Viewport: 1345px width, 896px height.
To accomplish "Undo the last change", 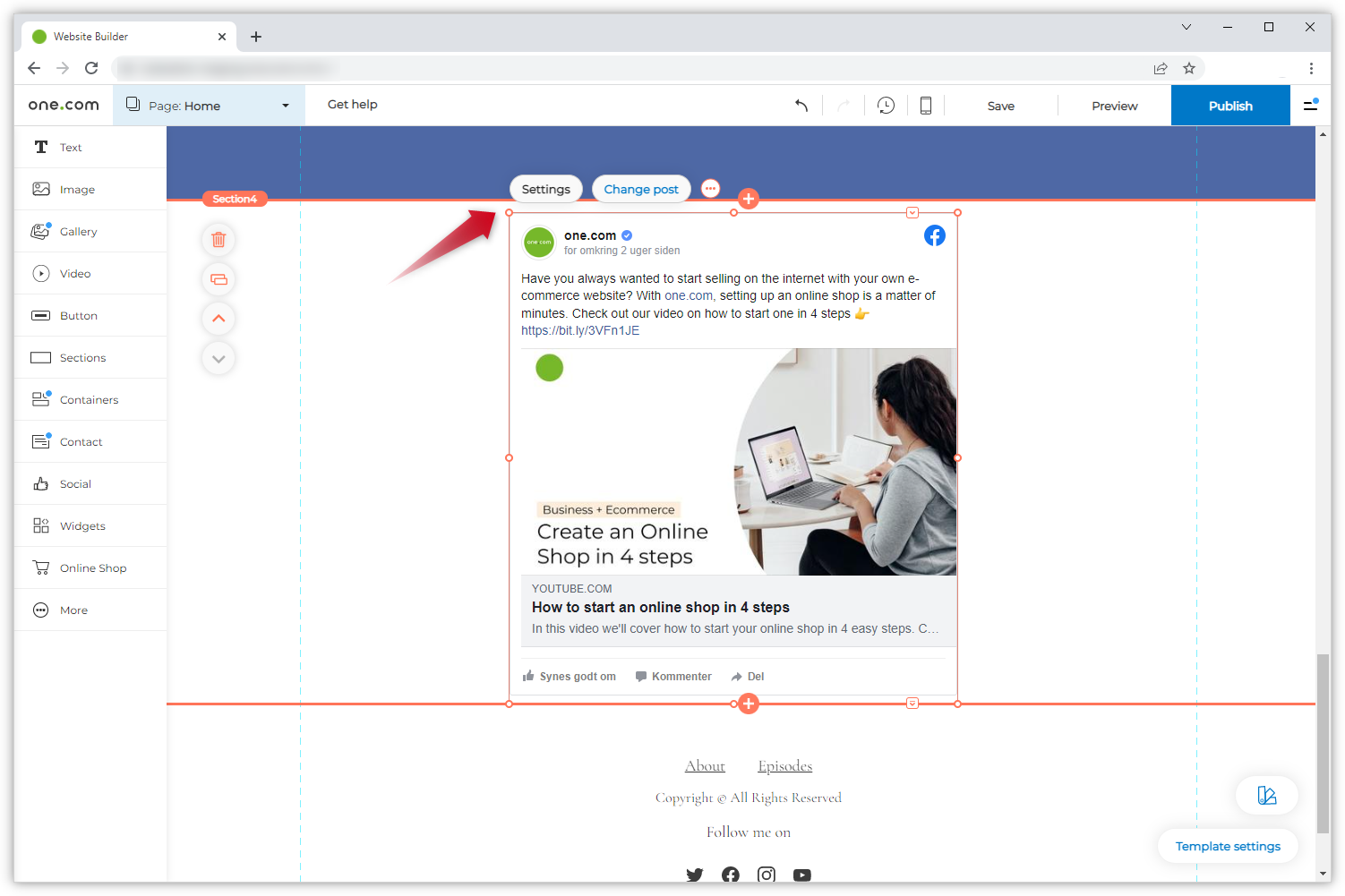I will tap(801, 105).
